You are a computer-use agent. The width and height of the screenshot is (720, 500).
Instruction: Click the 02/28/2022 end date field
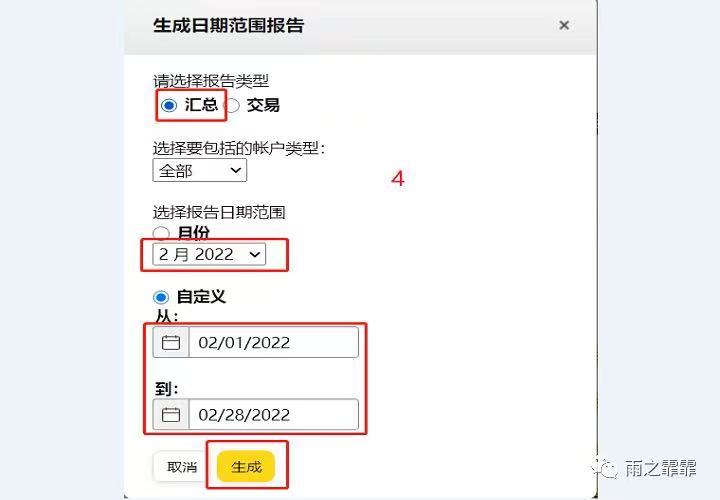pos(273,415)
